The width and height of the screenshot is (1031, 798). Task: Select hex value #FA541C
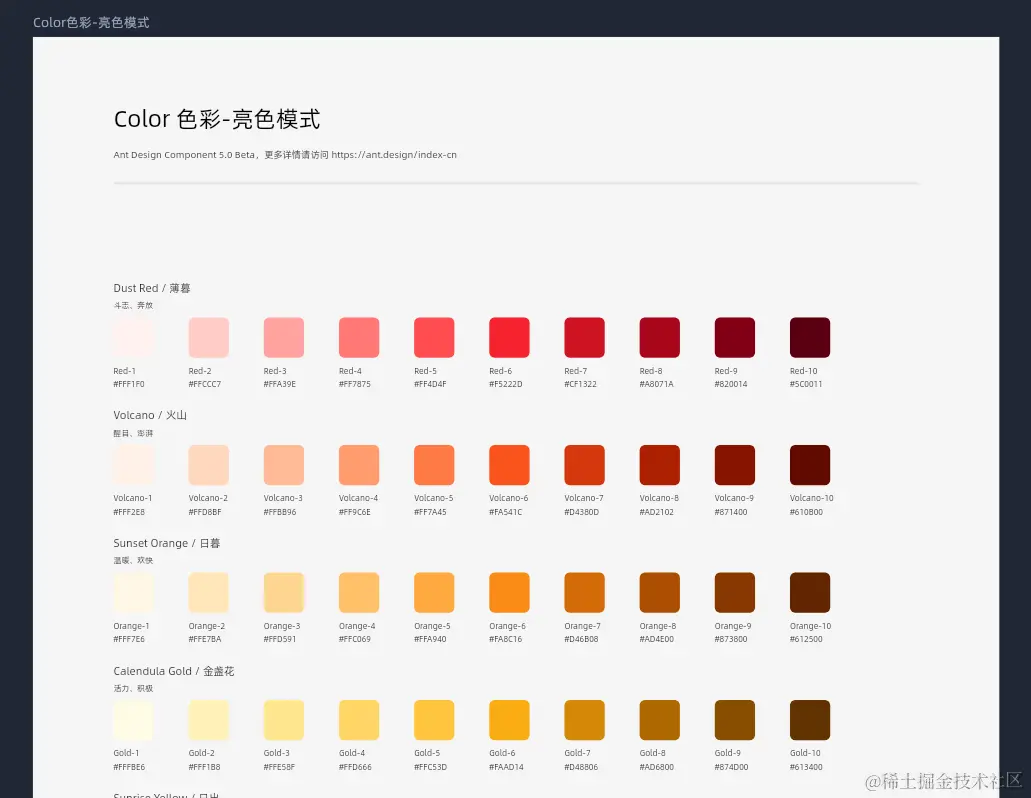click(x=506, y=512)
